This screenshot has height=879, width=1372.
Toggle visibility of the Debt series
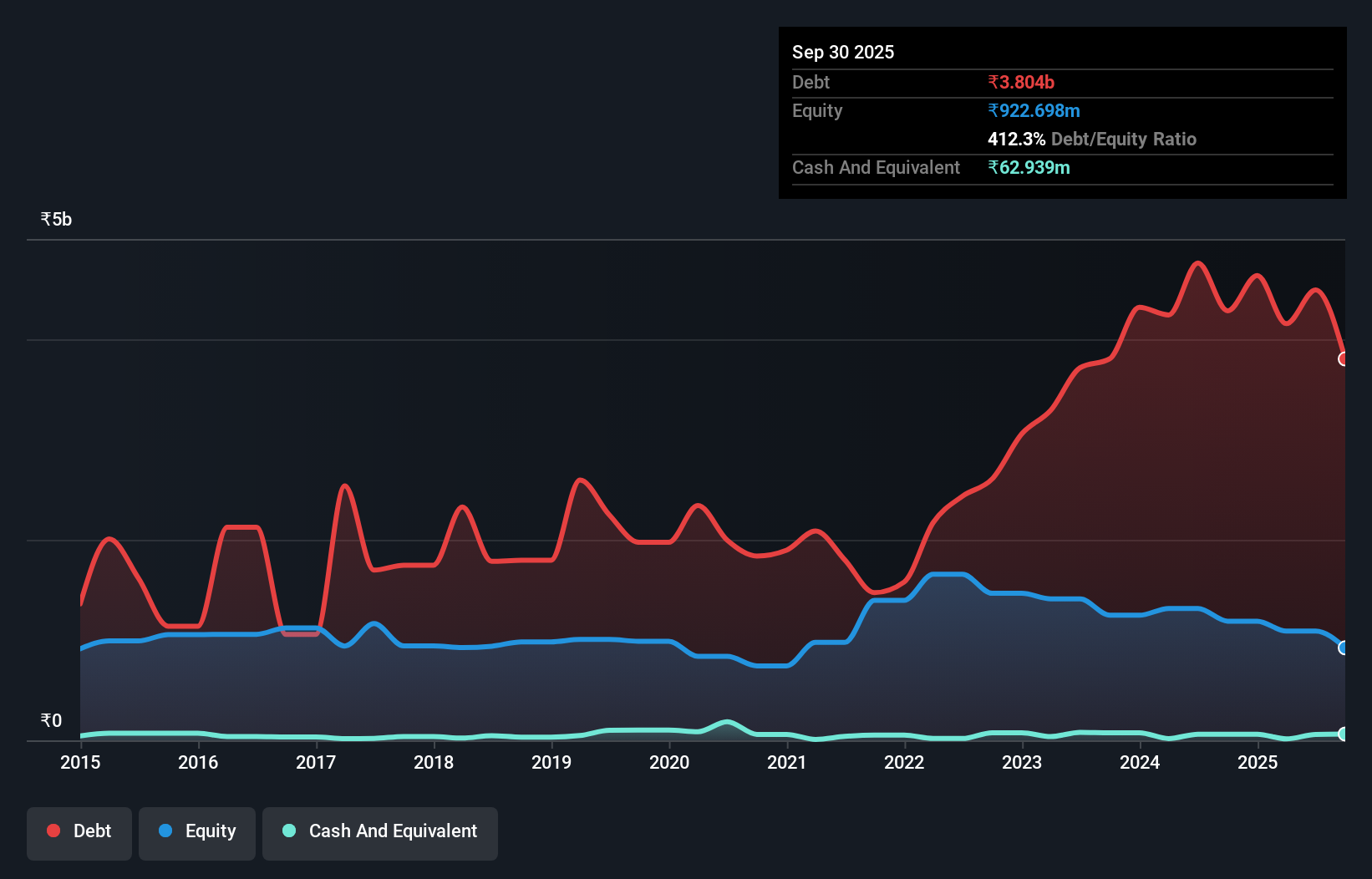(x=79, y=831)
